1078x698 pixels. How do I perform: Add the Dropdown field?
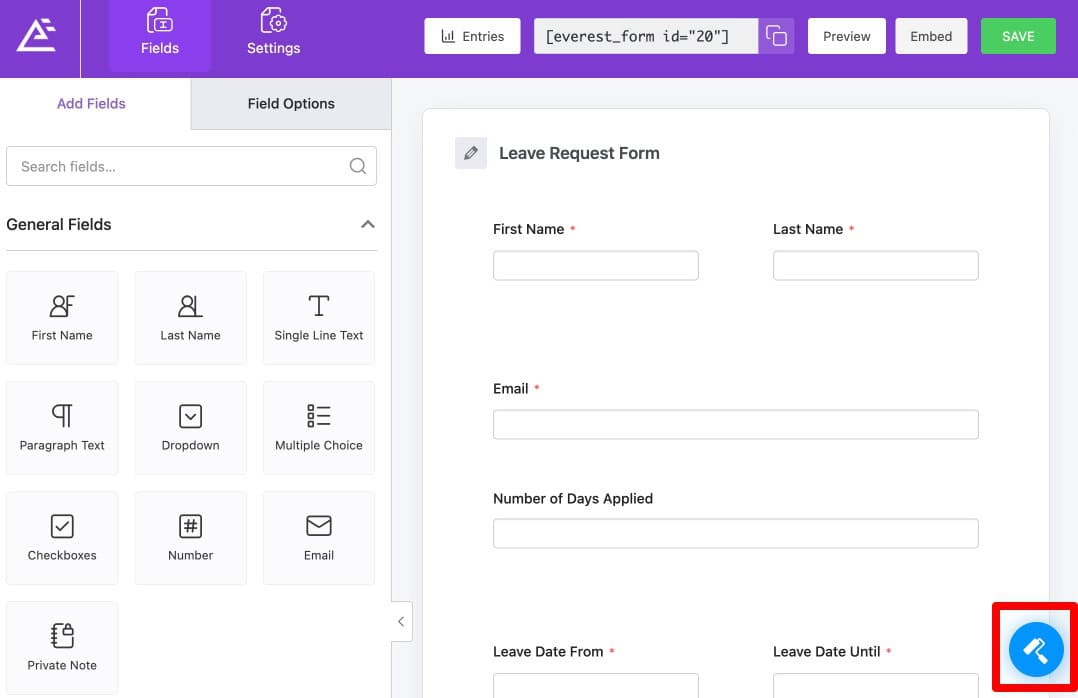tap(190, 428)
